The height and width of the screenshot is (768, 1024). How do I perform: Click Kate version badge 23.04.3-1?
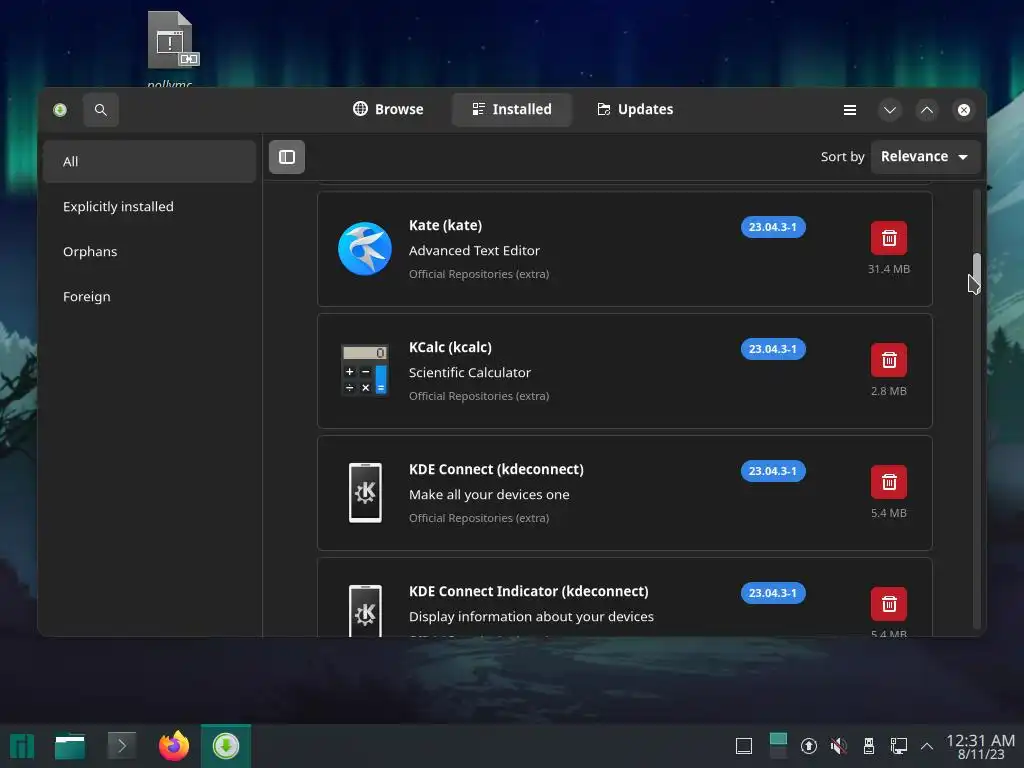773,227
